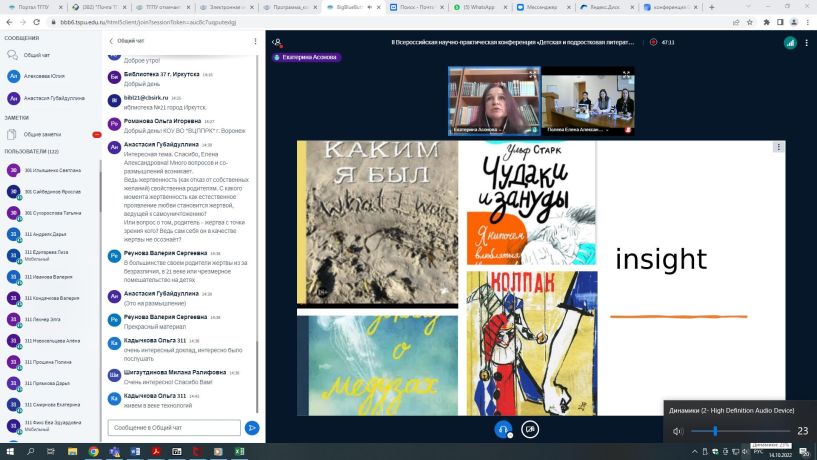
Task: Open Google Chrome from the taskbar
Action: (93, 452)
